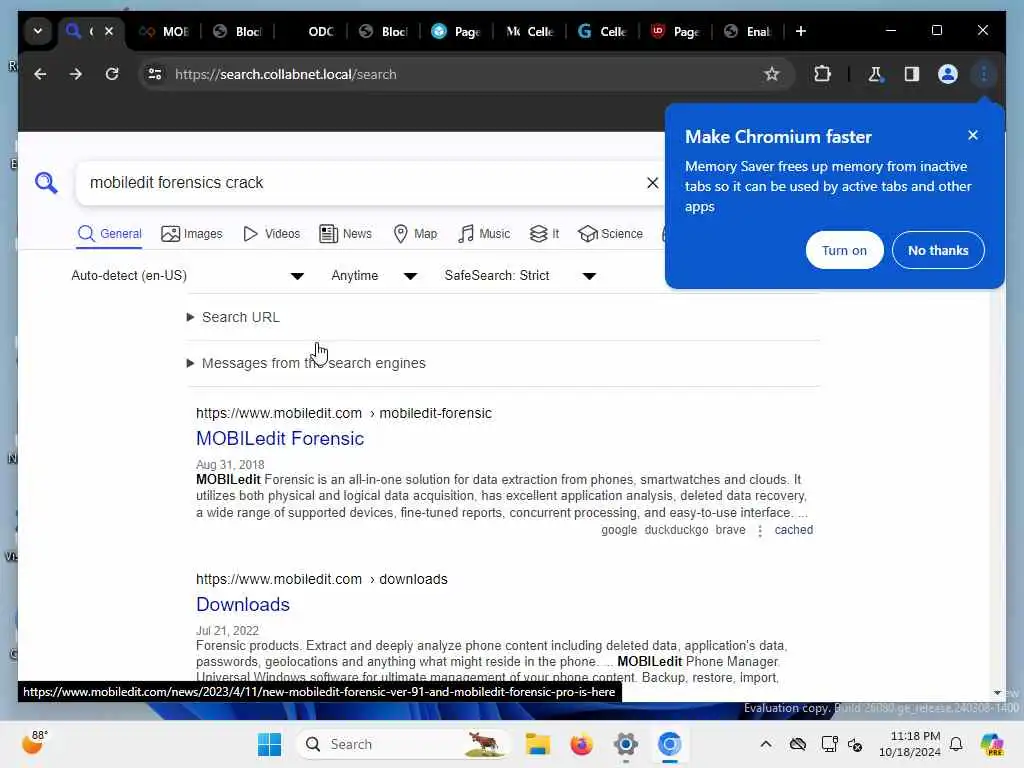Bookmark this page with the star icon
1024x768 pixels.
pyautogui.click(x=772, y=74)
